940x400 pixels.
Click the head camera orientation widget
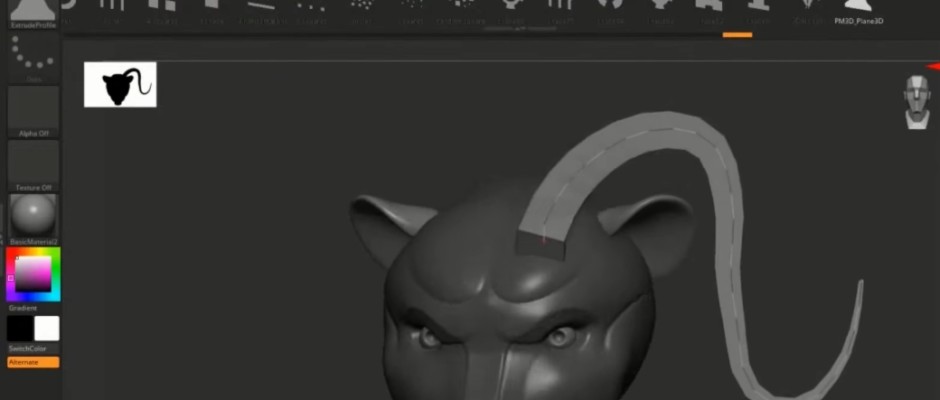click(916, 101)
